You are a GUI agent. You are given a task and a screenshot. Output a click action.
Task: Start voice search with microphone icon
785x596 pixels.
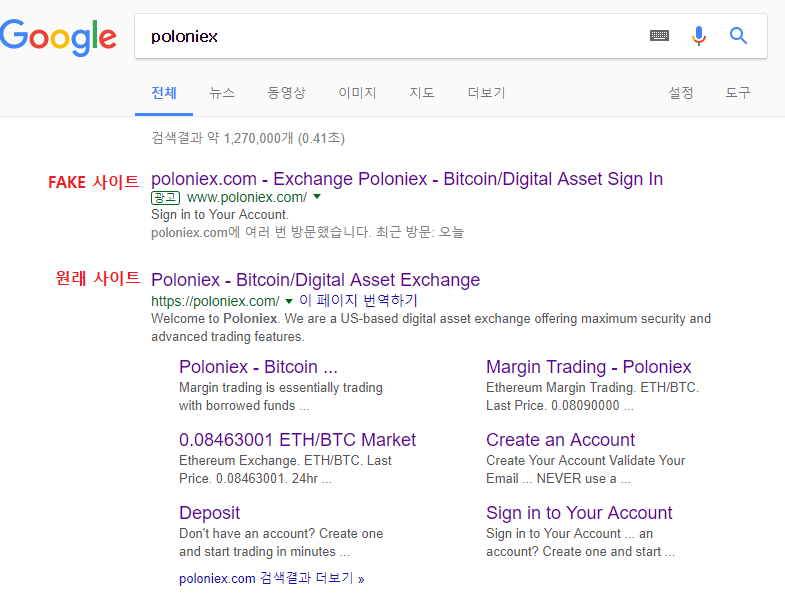699,36
